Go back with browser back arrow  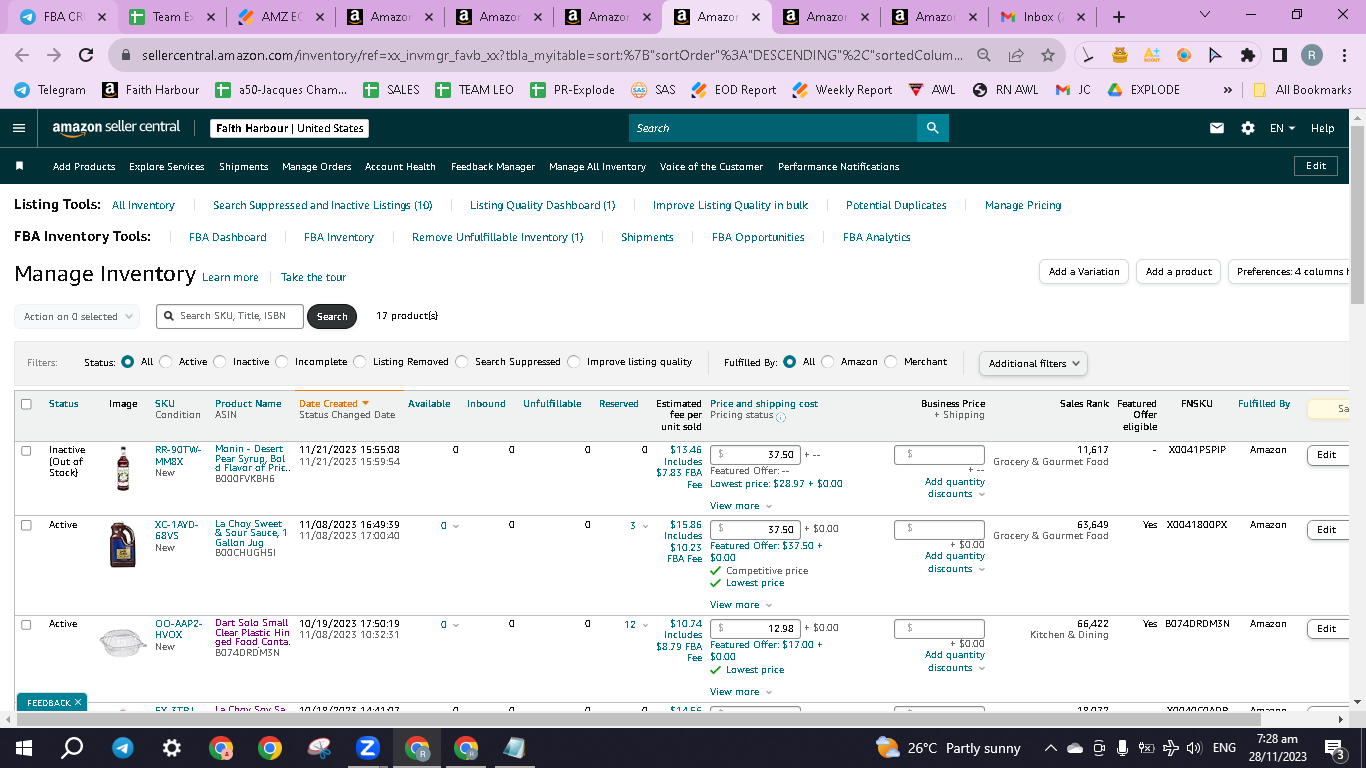point(22,55)
